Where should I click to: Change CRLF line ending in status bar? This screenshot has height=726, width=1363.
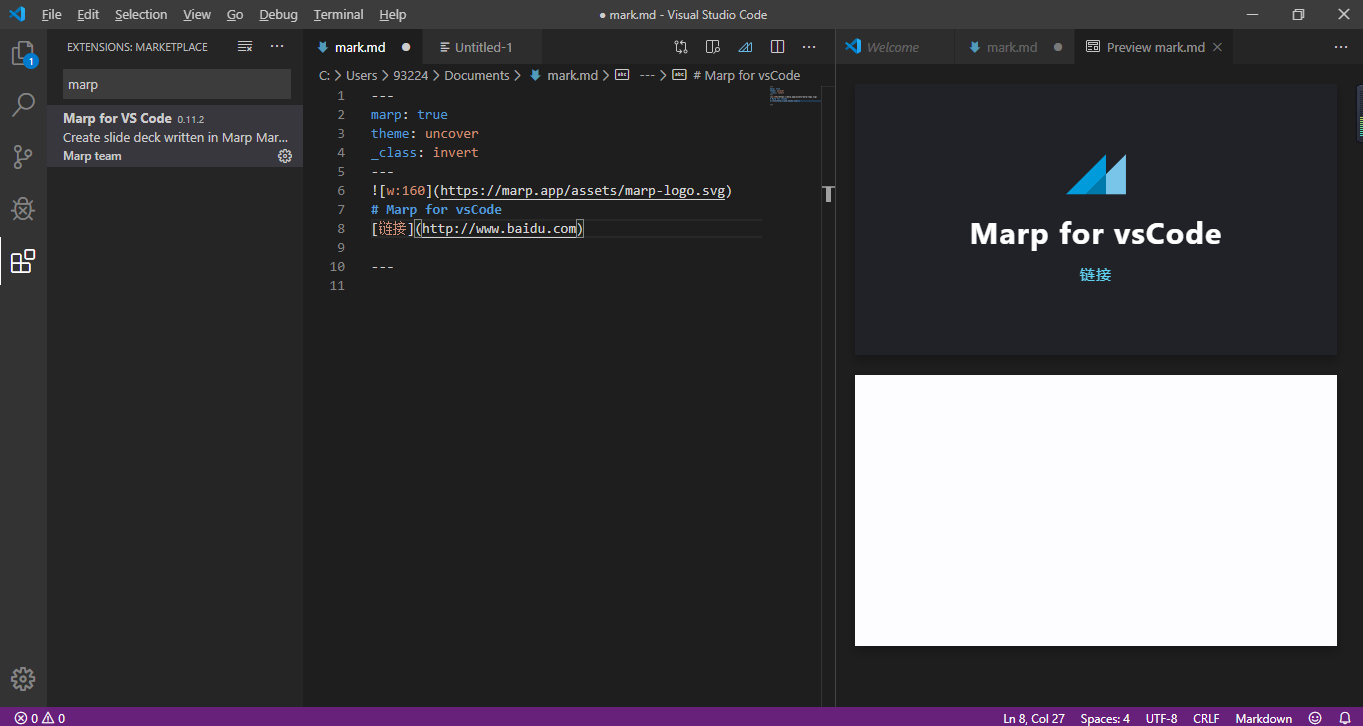pyautogui.click(x=1206, y=717)
